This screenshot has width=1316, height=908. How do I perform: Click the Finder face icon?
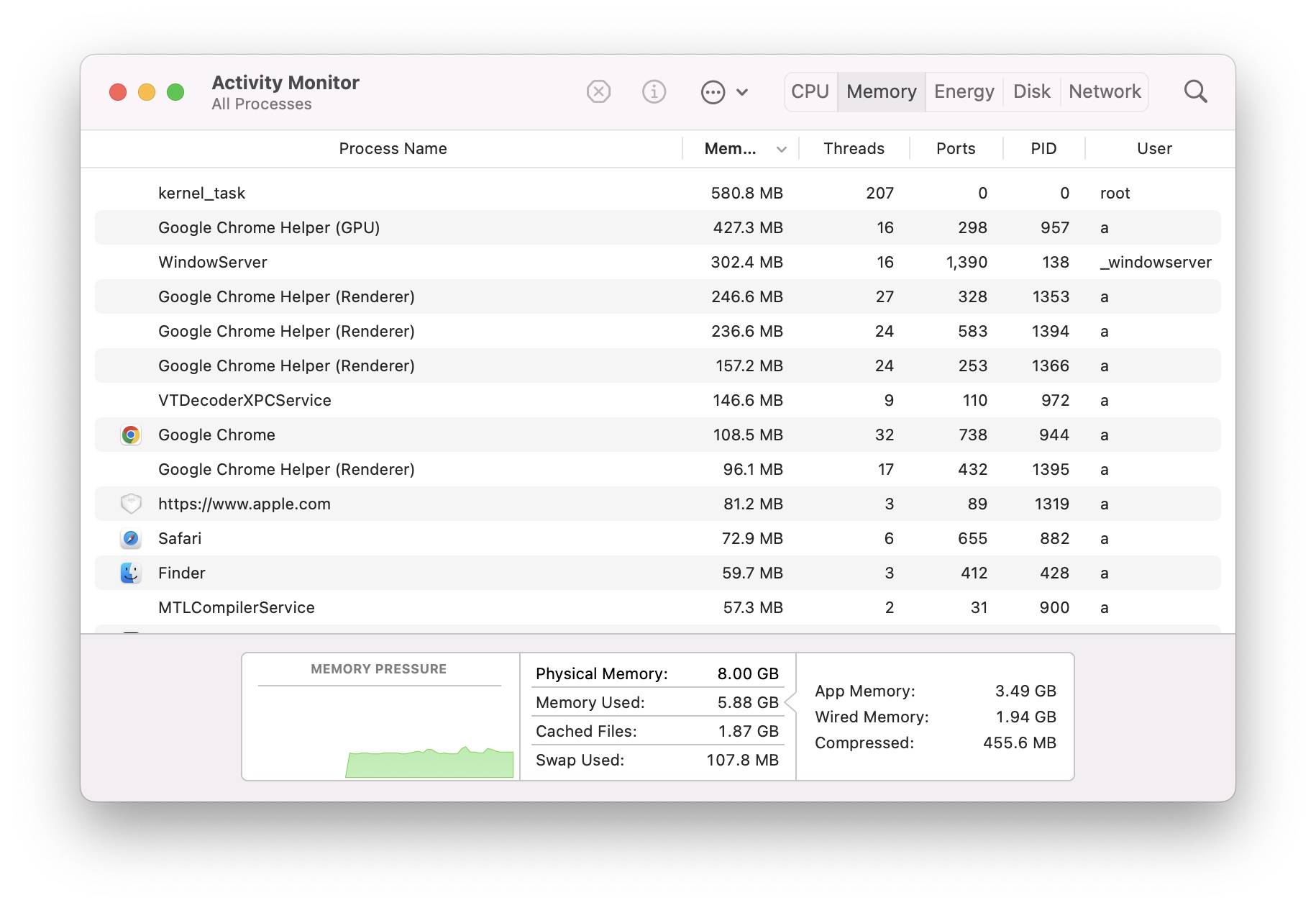[x=130, y=573]
